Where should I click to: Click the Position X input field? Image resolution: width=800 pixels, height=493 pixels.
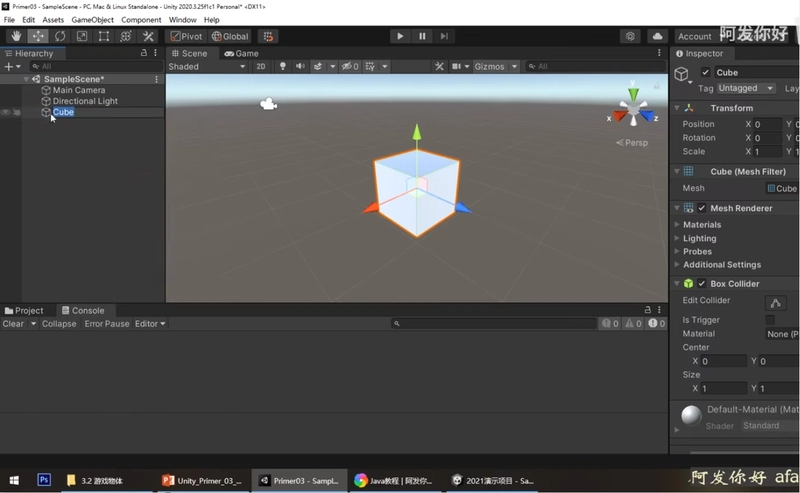pyautogui.click(x=767, y=124)
